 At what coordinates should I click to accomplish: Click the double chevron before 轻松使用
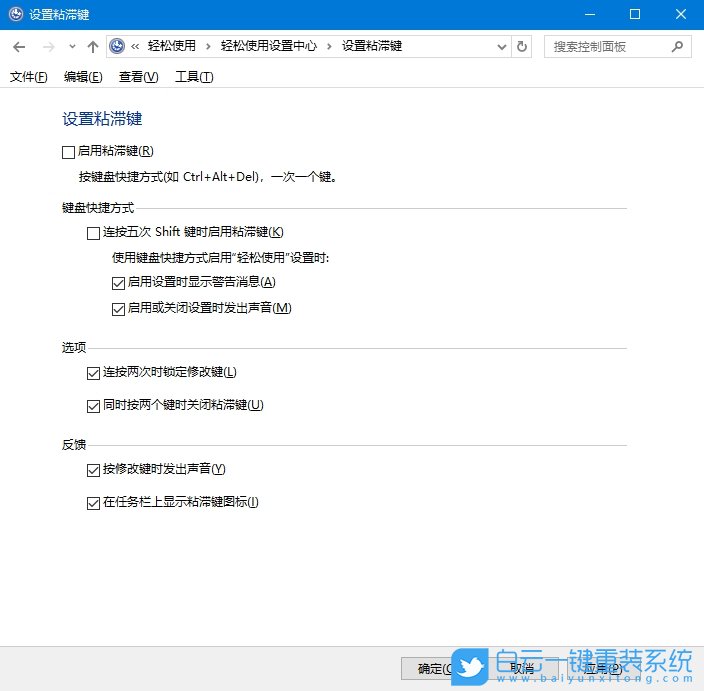[135, 46]
